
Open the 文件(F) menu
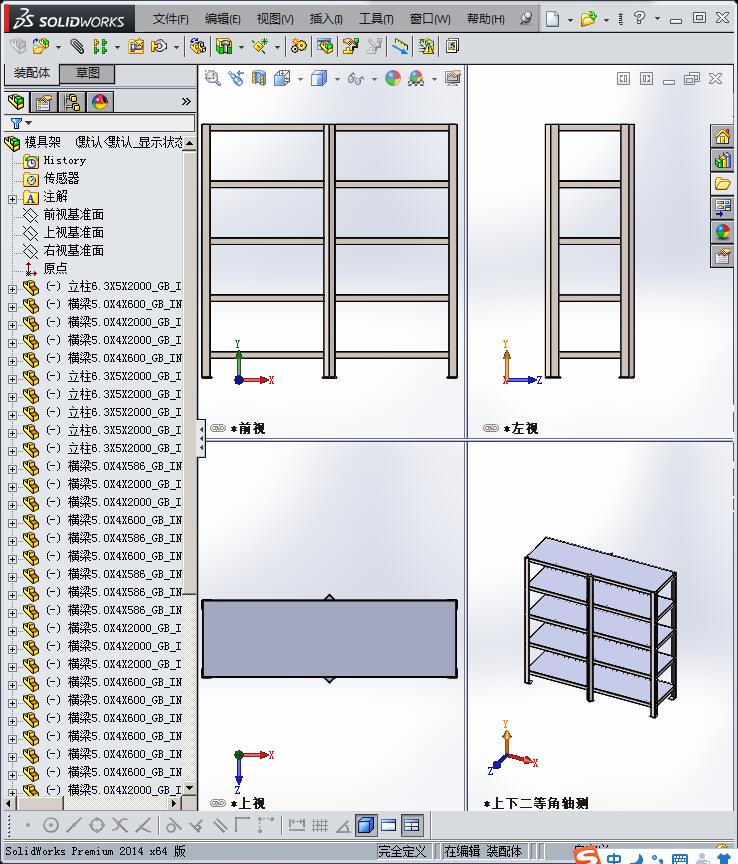click(170, 19)
